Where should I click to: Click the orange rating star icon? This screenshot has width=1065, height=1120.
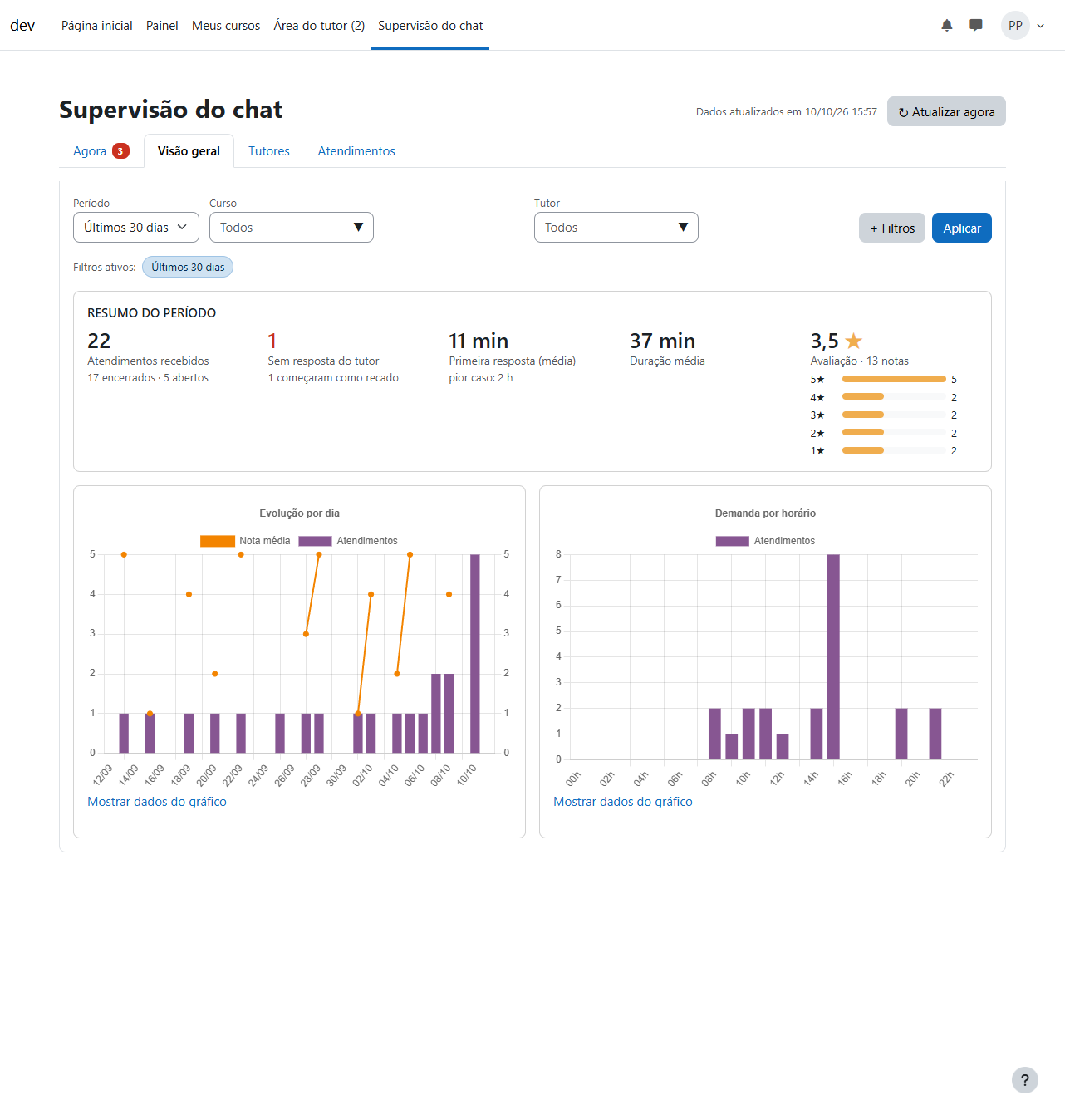pyautogui.click(x=853, y=341)
